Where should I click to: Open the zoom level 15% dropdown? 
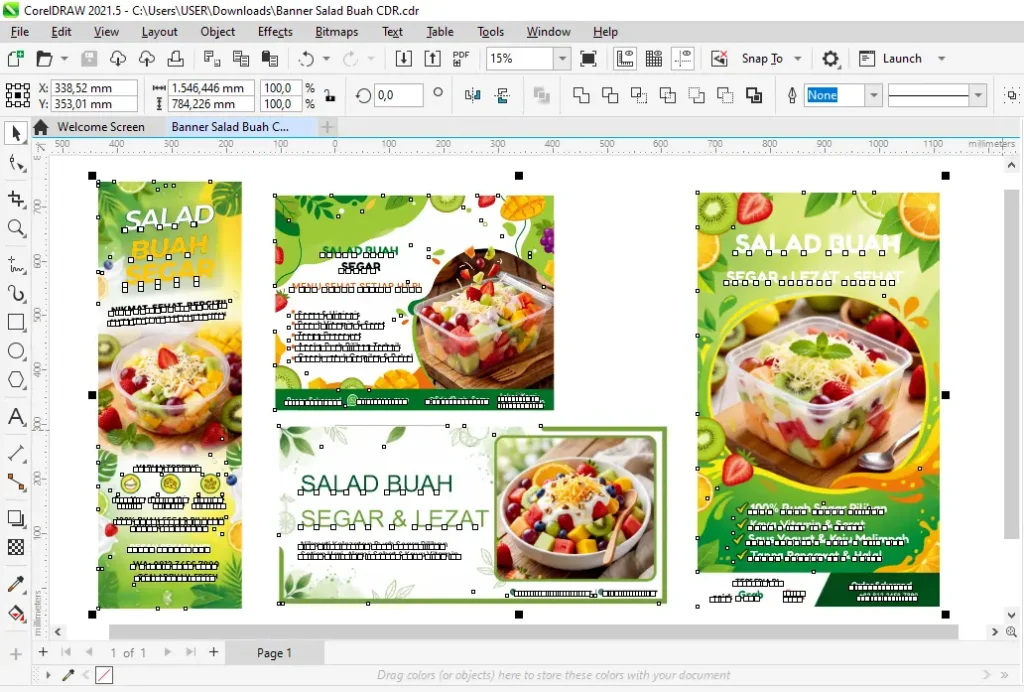(562, 59)
